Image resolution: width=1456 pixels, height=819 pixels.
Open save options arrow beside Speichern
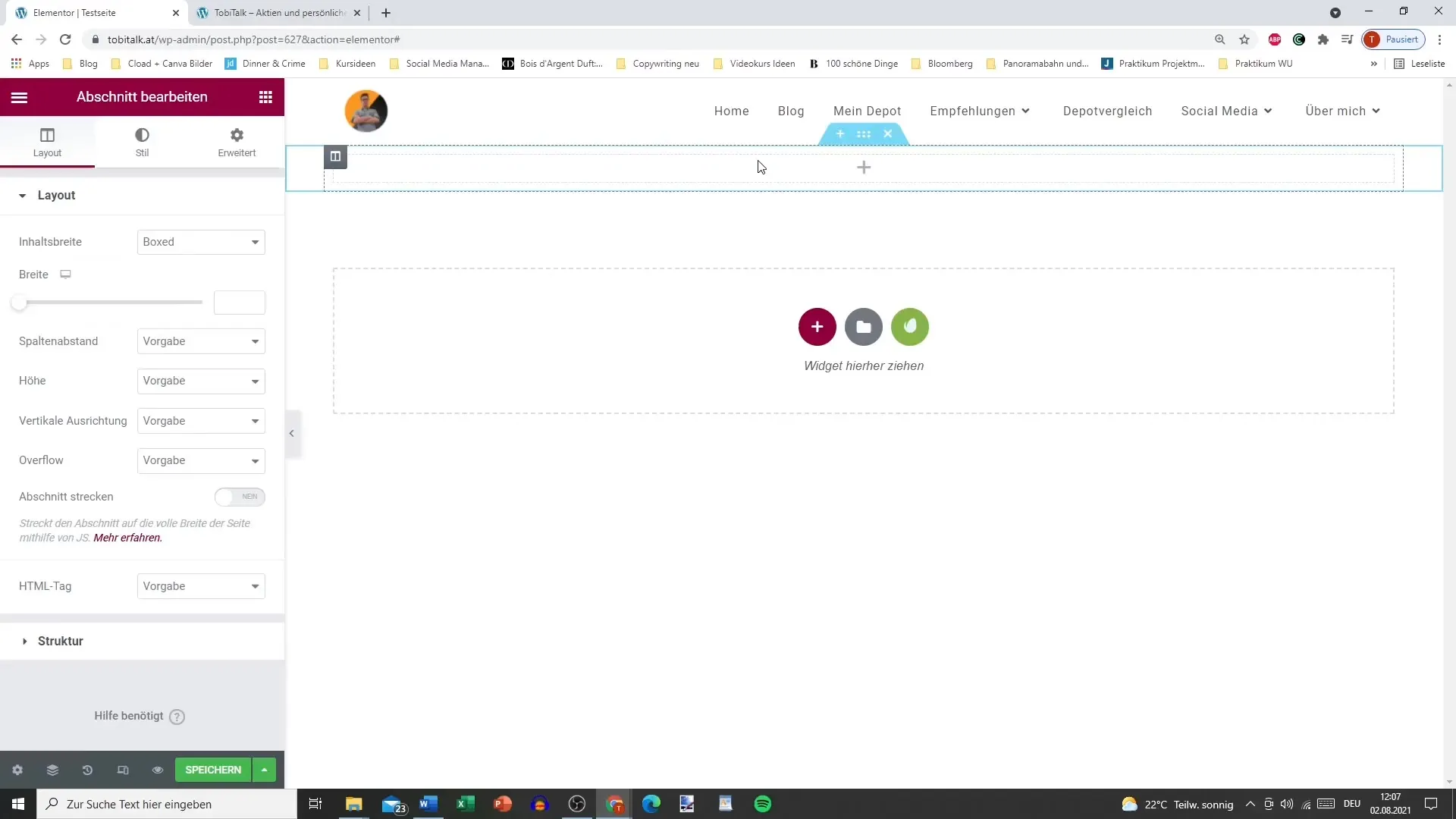coord(264,770)
